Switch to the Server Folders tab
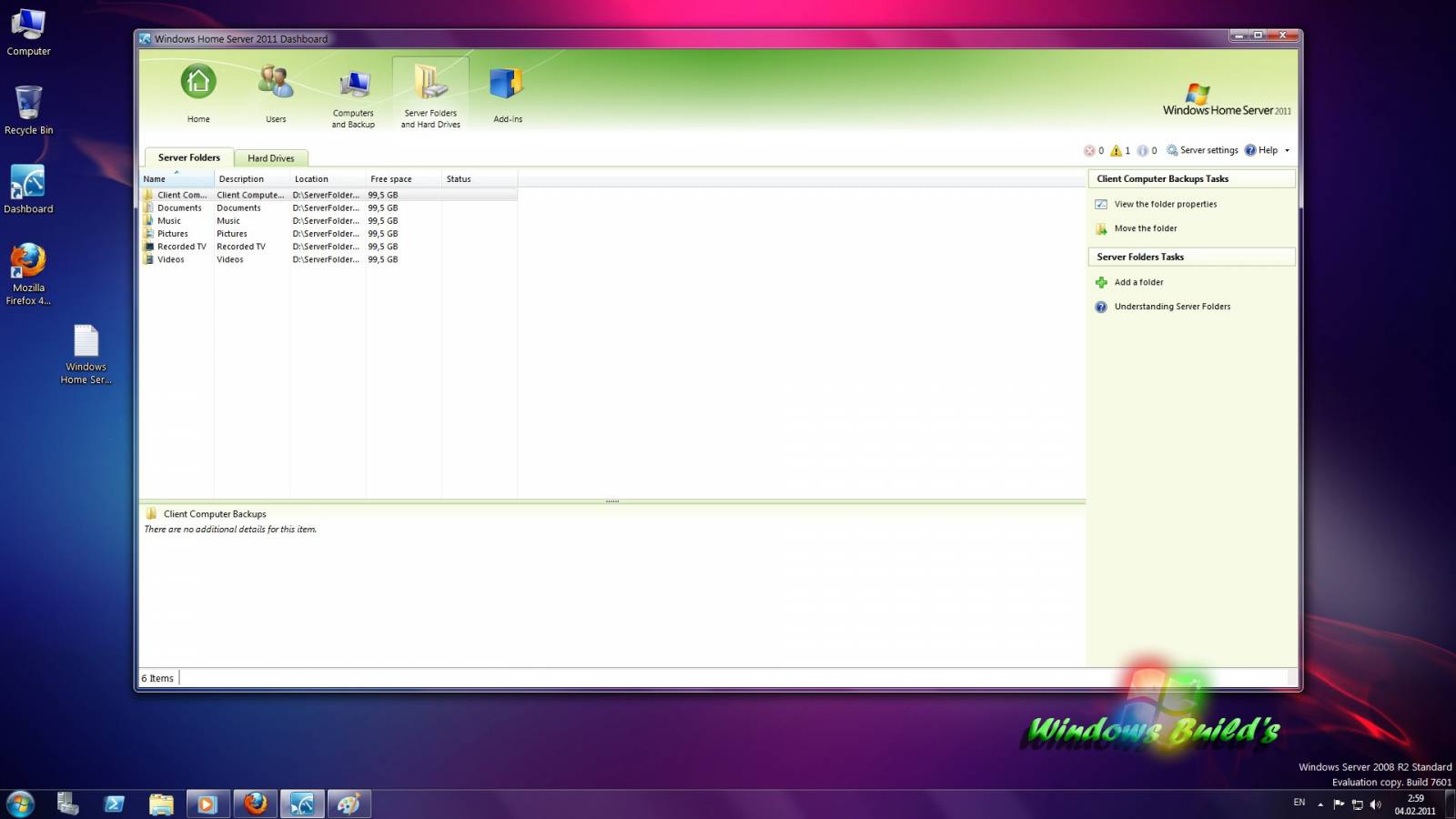Viewport: 1456px width, 819px height. point(189,157)
